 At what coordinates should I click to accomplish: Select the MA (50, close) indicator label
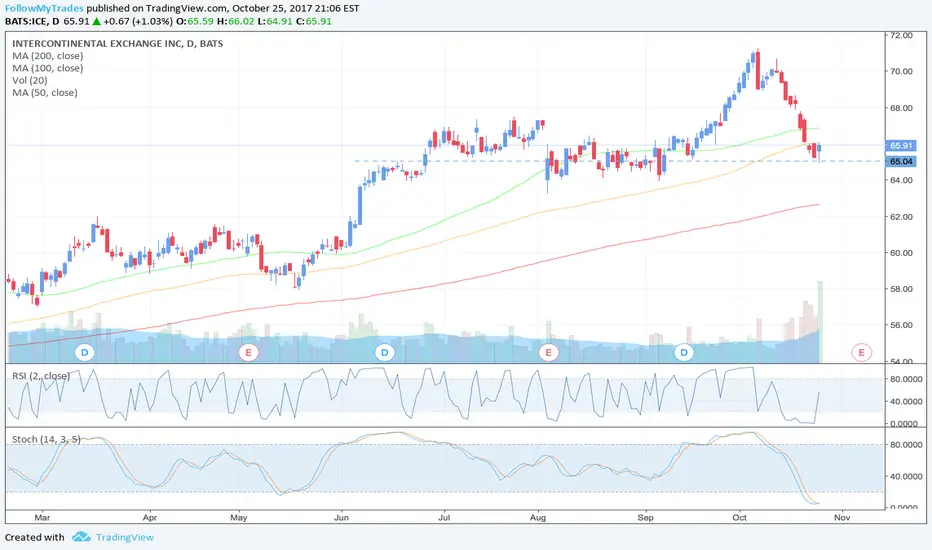[45, 93]
